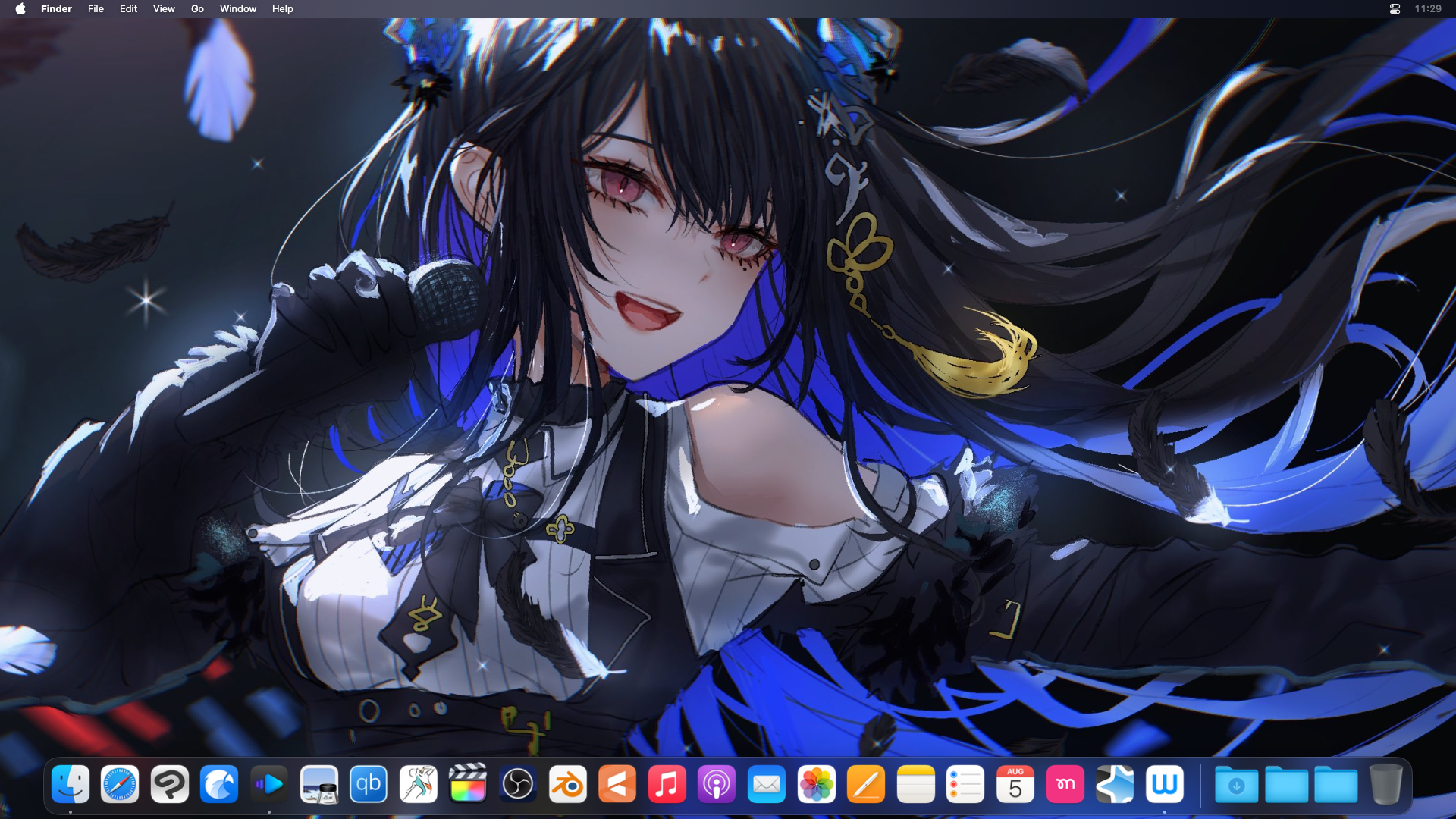Open Pages app in the dock
This screenshot has height=819, width=1456.
866,784
